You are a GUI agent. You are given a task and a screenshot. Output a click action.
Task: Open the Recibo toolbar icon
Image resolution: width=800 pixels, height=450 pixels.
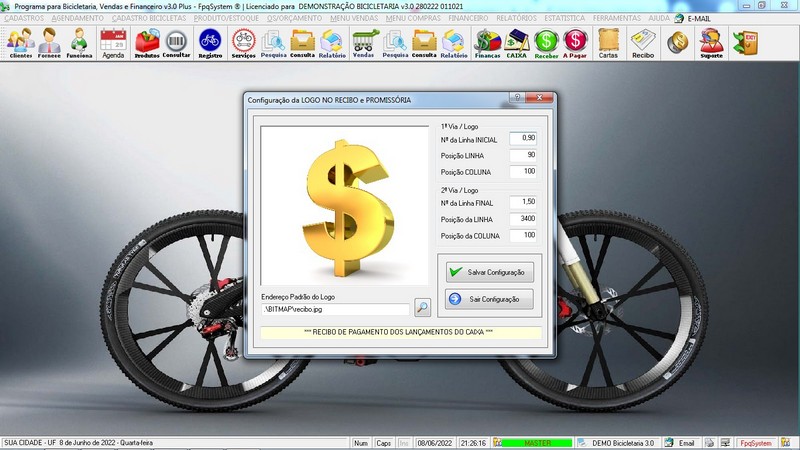[x=643, y=43]
